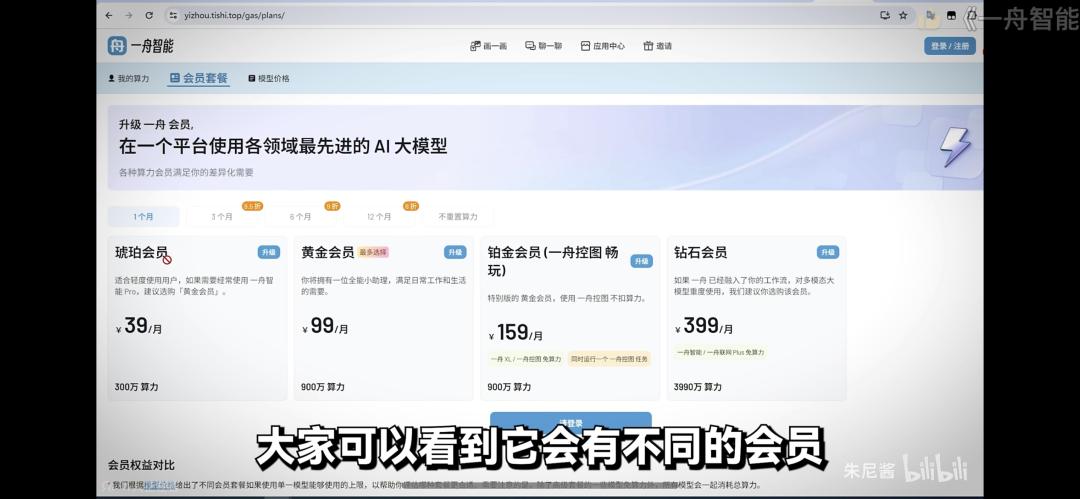Click the 铂金会员 (一舟控图 畅玩) title

pos(553,261)
